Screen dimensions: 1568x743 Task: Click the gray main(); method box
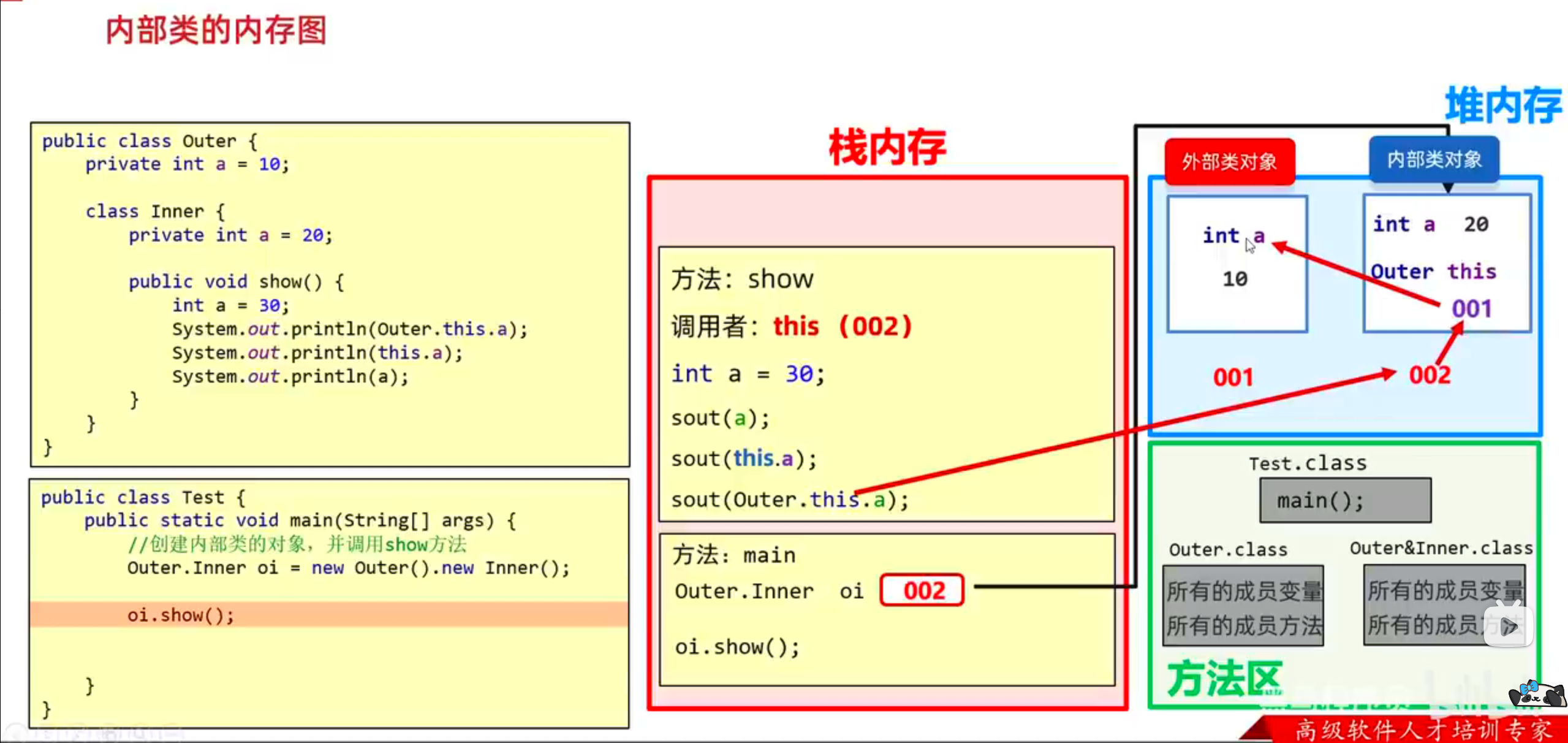(x=1345, y=501)
